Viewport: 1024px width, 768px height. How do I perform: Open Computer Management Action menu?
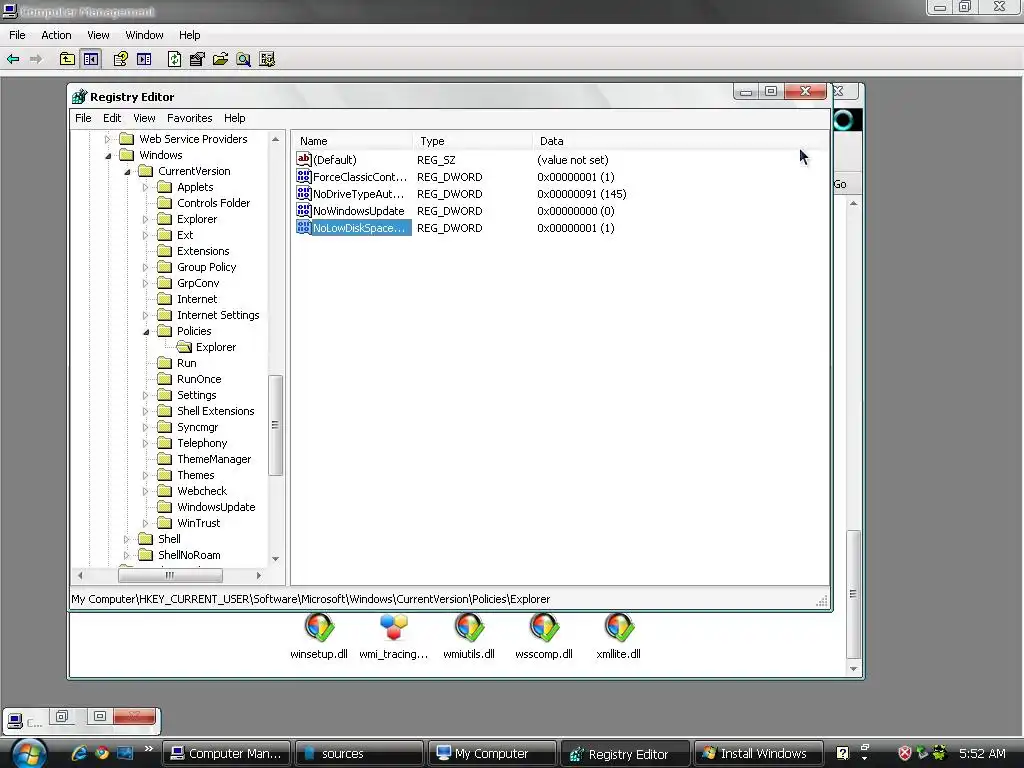[56, 35]
